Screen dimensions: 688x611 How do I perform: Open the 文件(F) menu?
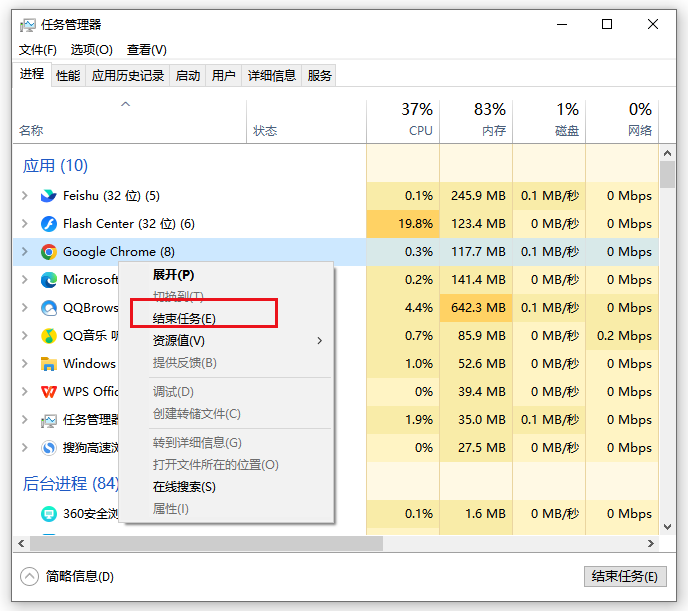pos(38,50)
